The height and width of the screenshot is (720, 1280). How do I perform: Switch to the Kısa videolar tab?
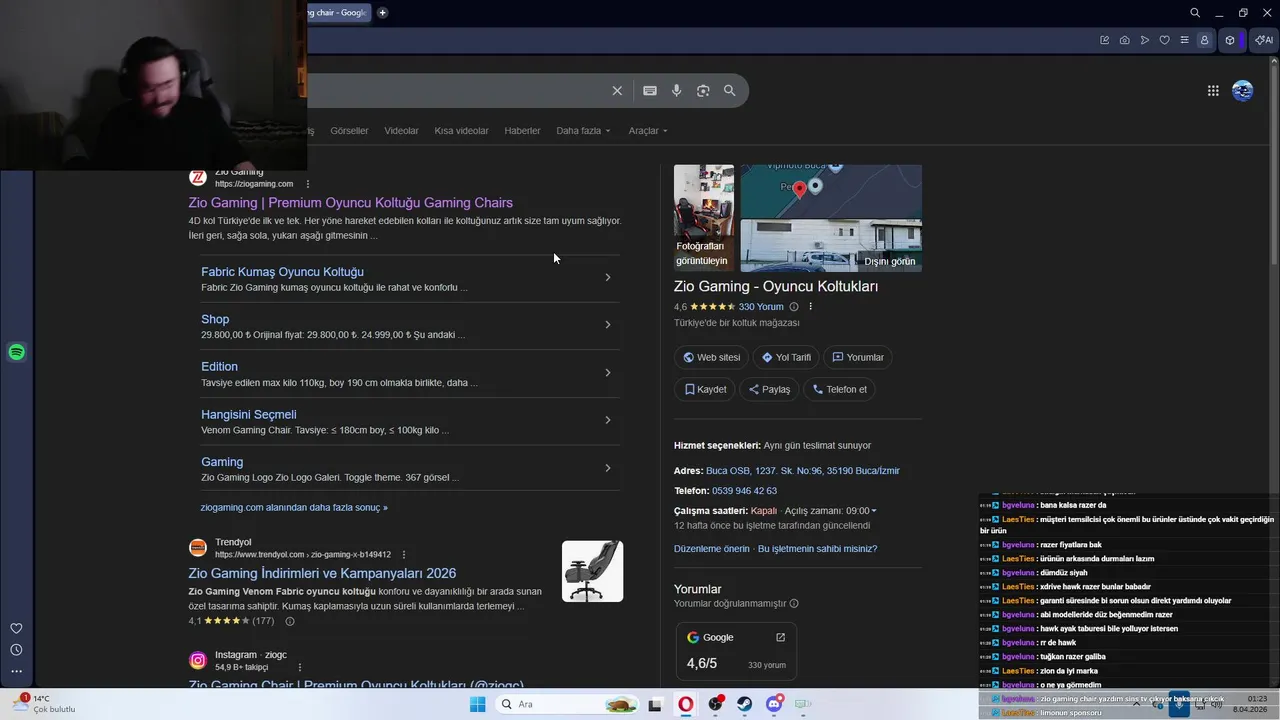461,131
